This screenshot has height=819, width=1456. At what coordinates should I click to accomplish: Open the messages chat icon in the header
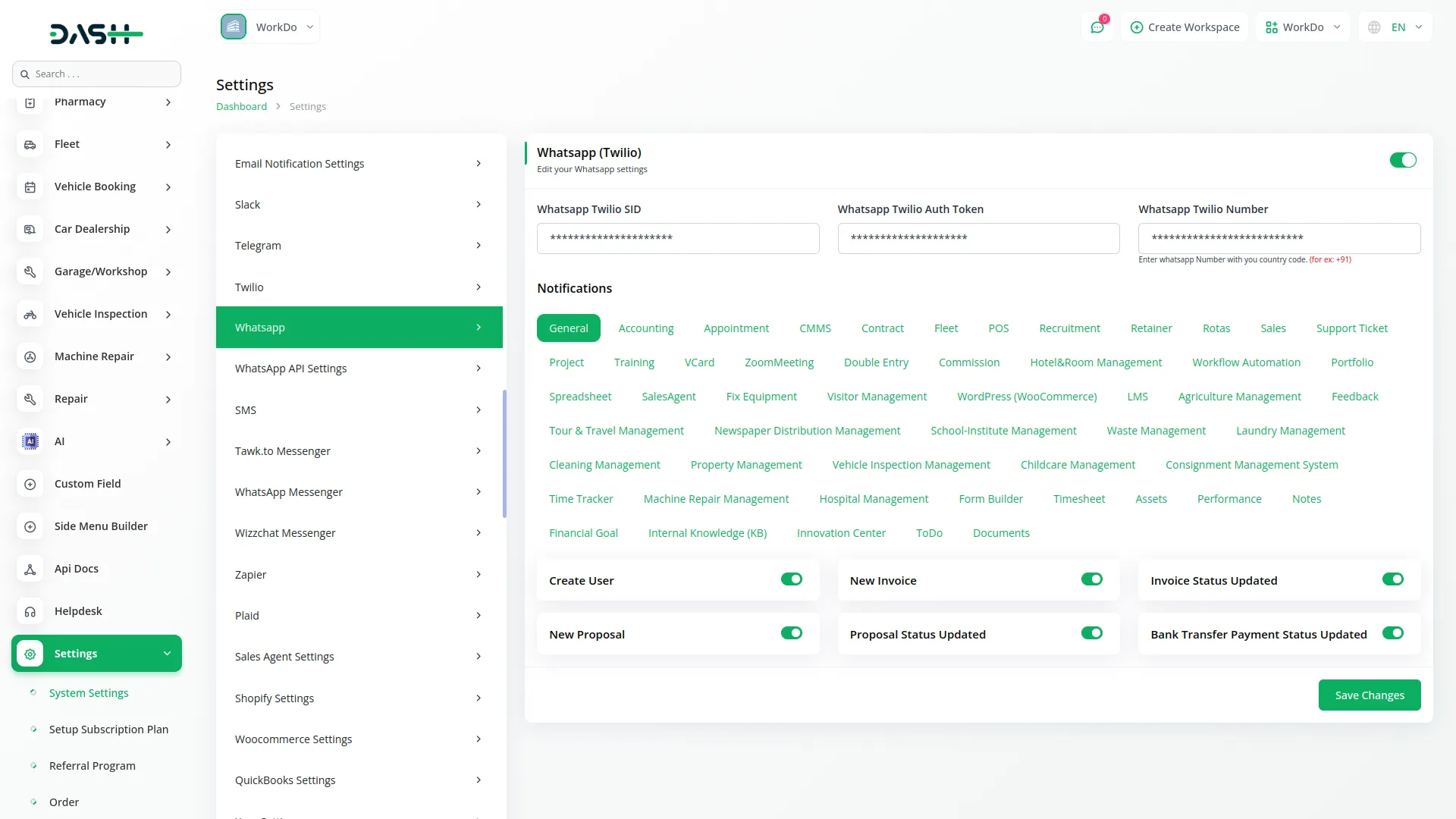[x=1097, y=27]
